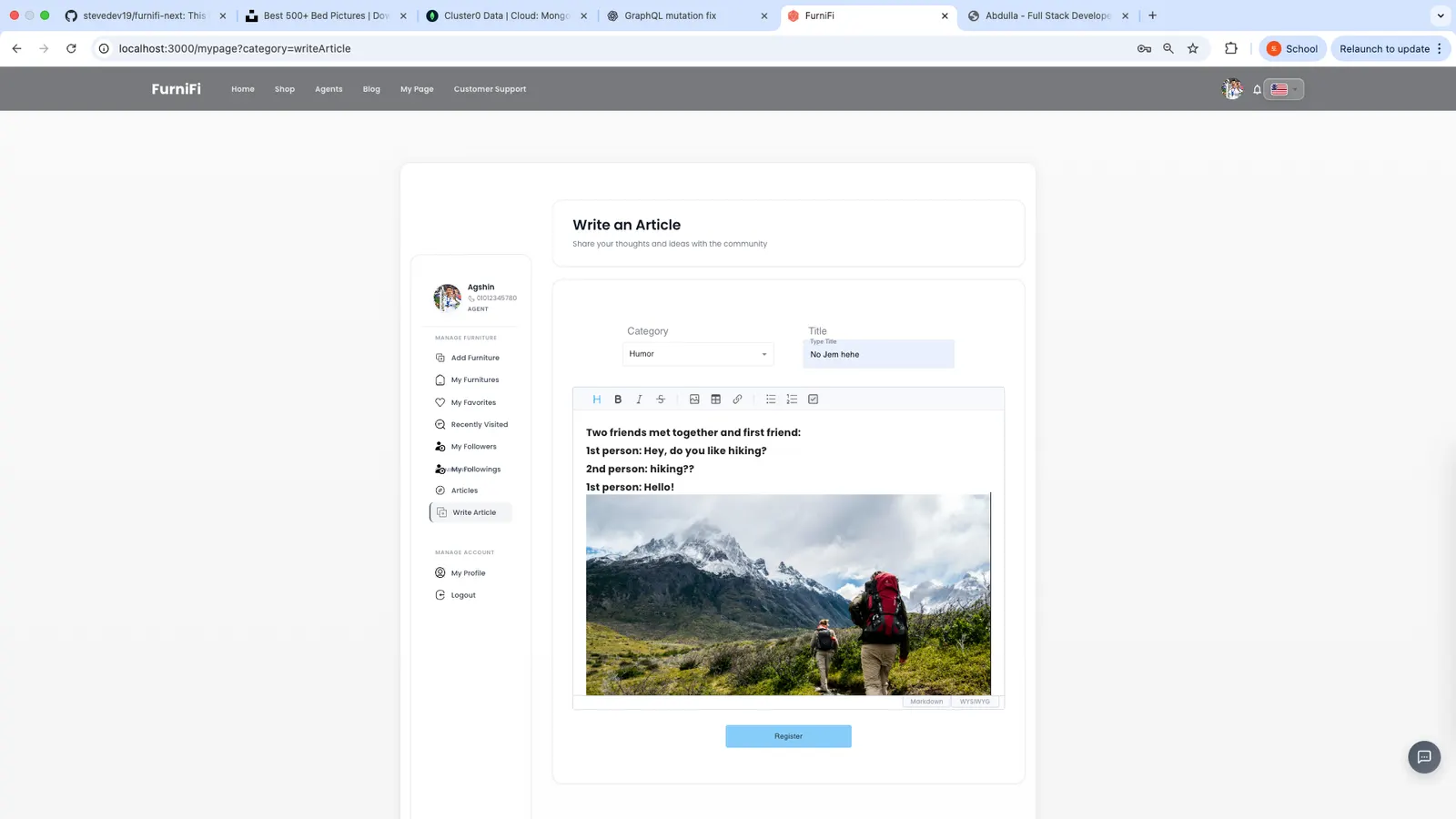Screen dimensions: 1456x819
Task: Open the notification bell
Action: pos(1257,89)
